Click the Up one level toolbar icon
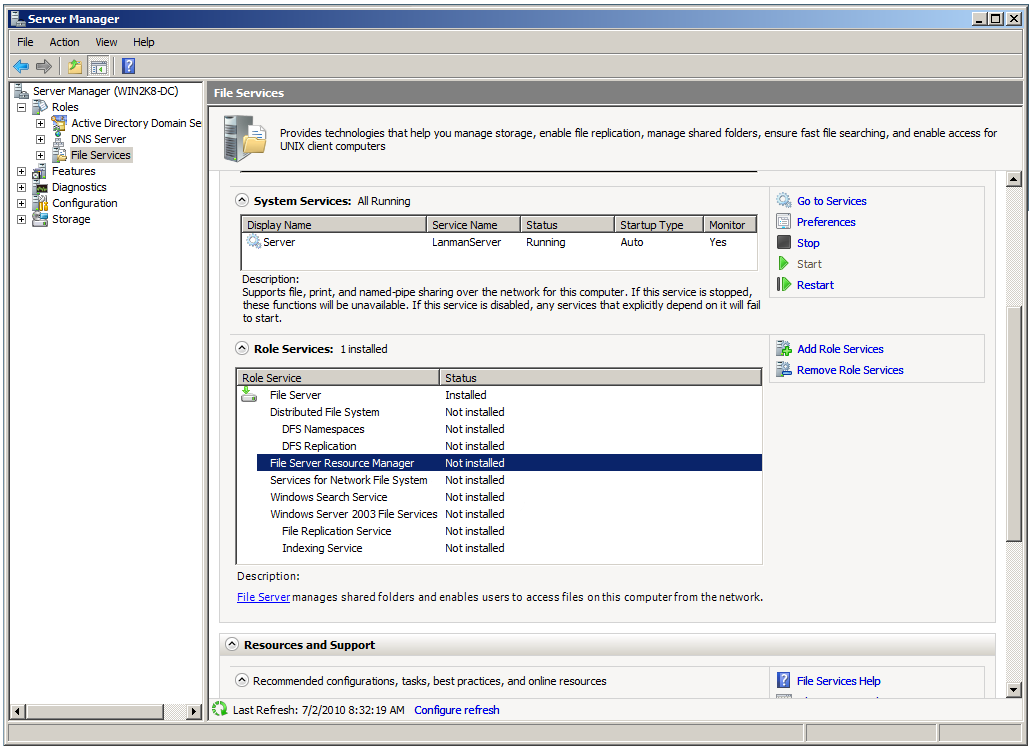 (x=75, y=66)
